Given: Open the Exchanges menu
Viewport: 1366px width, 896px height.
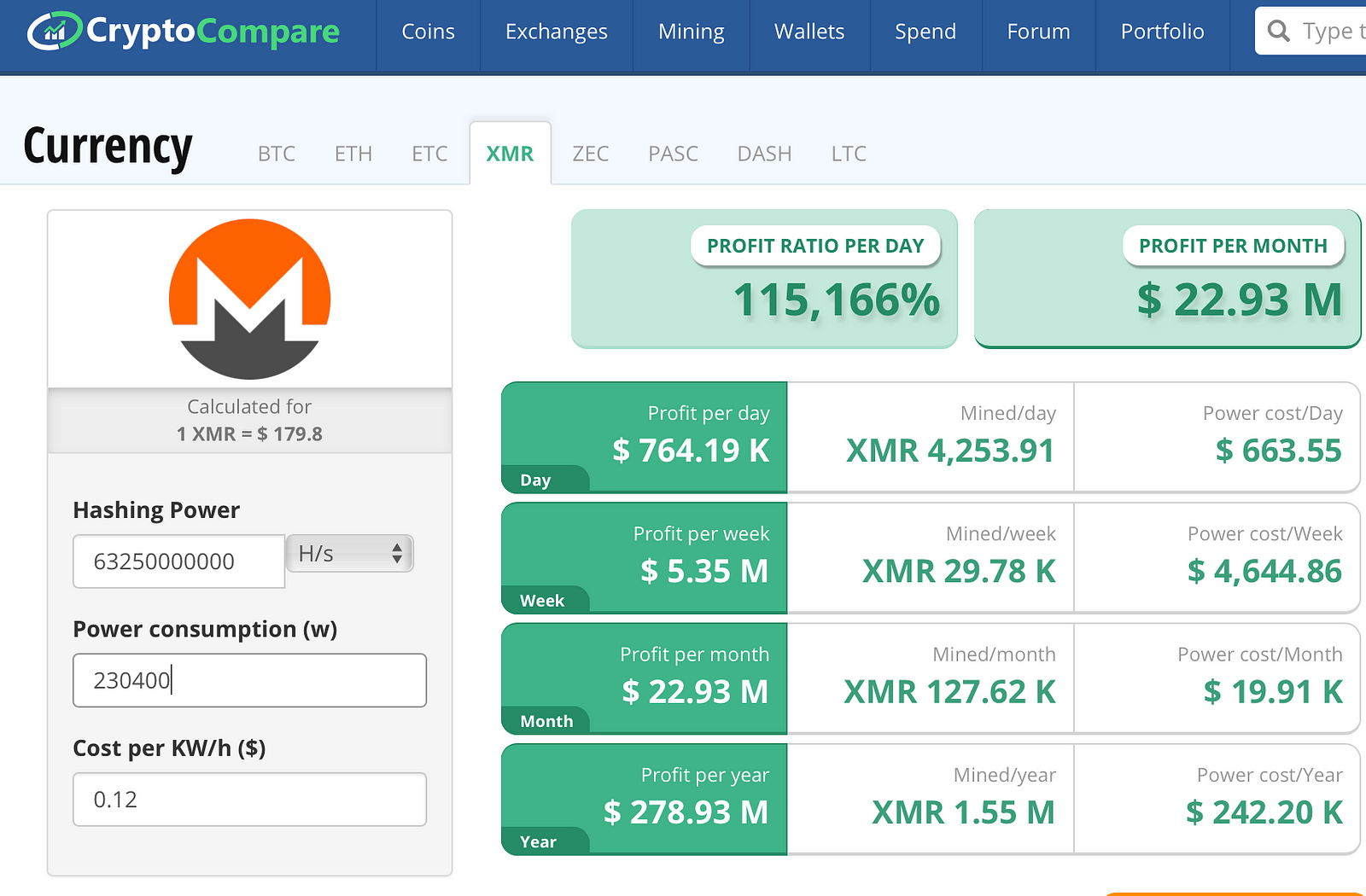Looking at the screenshot, I should pyautogui.click(x=556, y=32).
